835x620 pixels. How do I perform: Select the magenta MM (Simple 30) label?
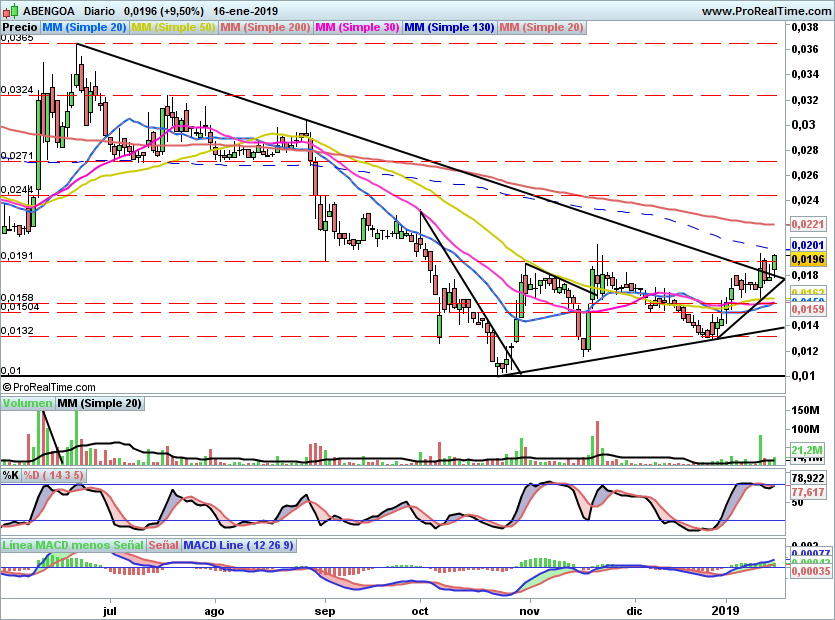click(x=357, y=27)
